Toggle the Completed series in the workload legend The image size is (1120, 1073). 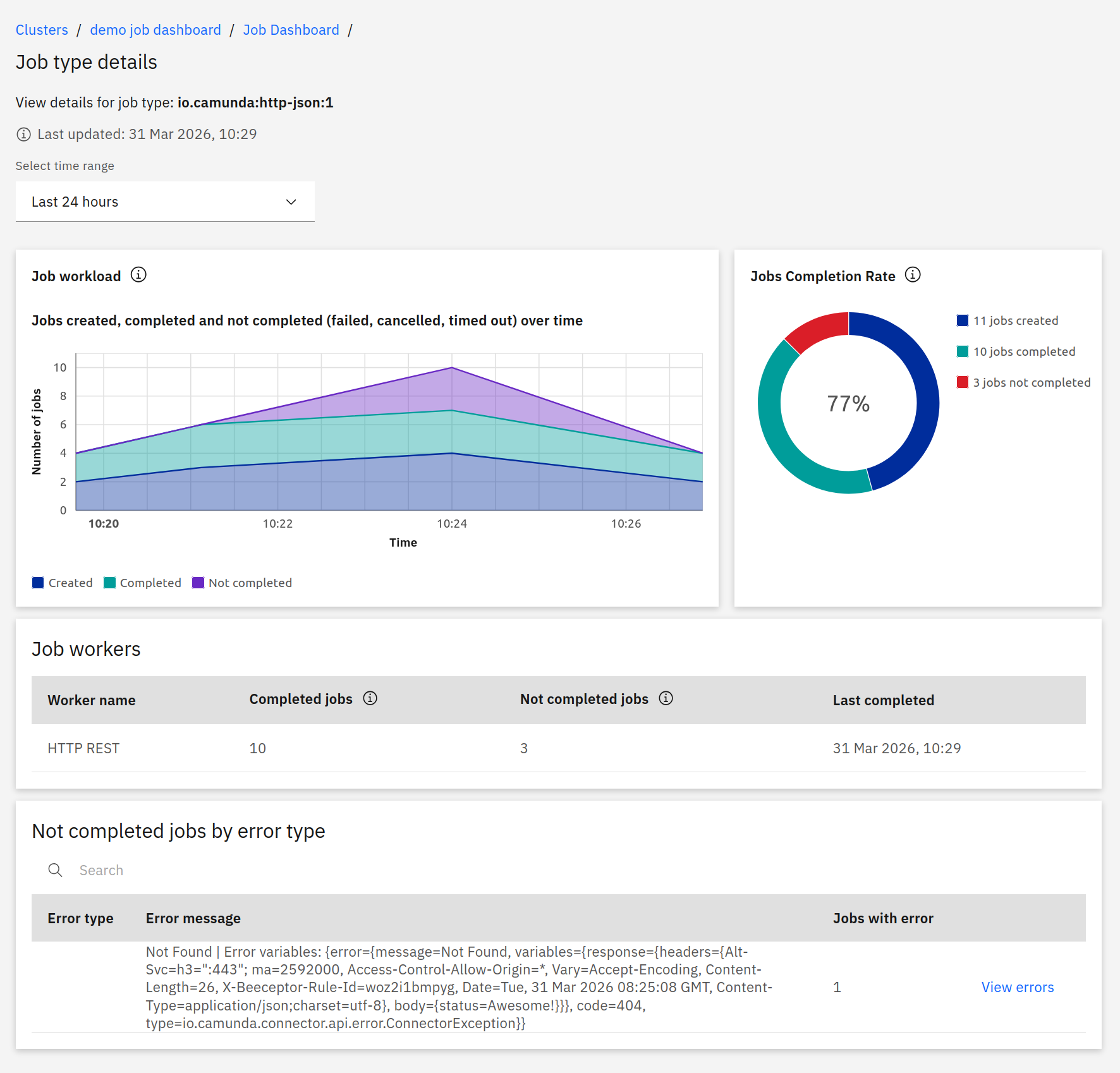pos(109,582)
